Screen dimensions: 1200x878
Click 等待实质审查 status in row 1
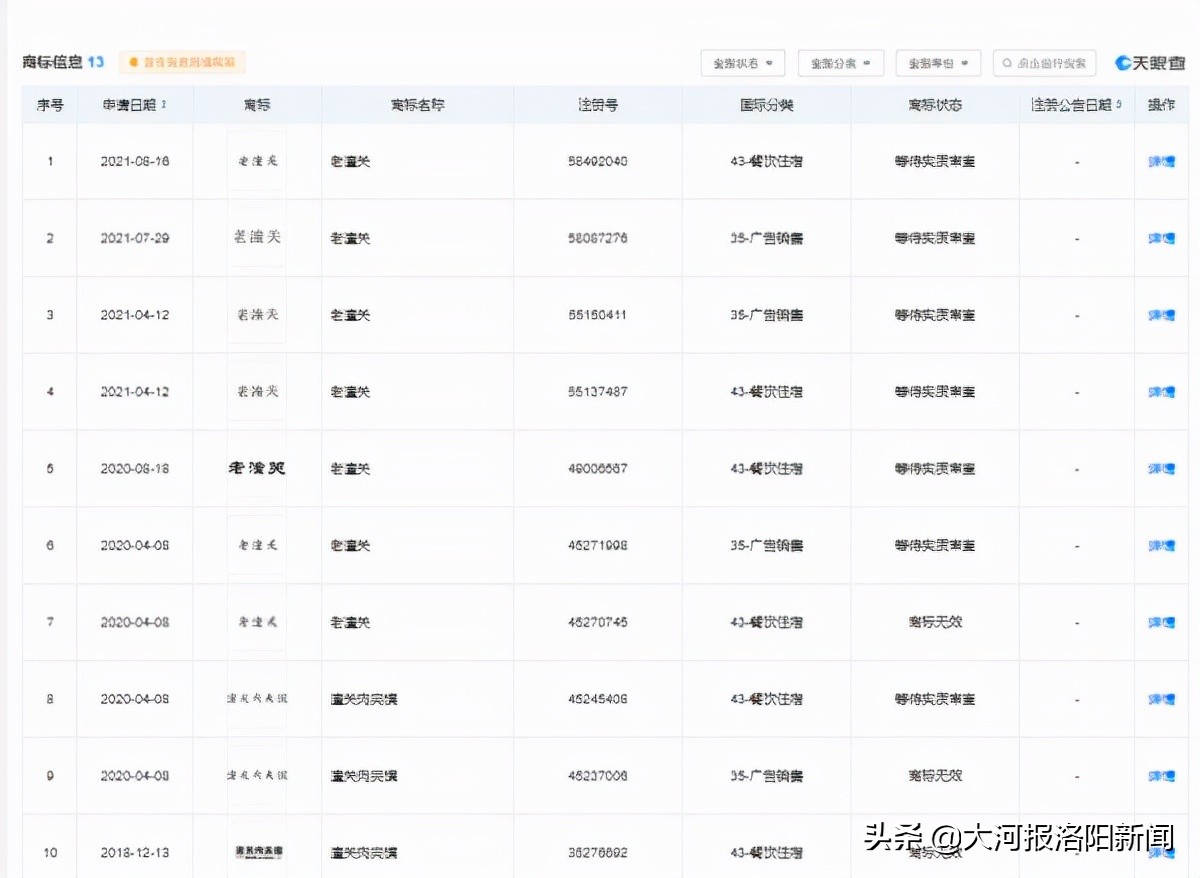pos(935,161)
